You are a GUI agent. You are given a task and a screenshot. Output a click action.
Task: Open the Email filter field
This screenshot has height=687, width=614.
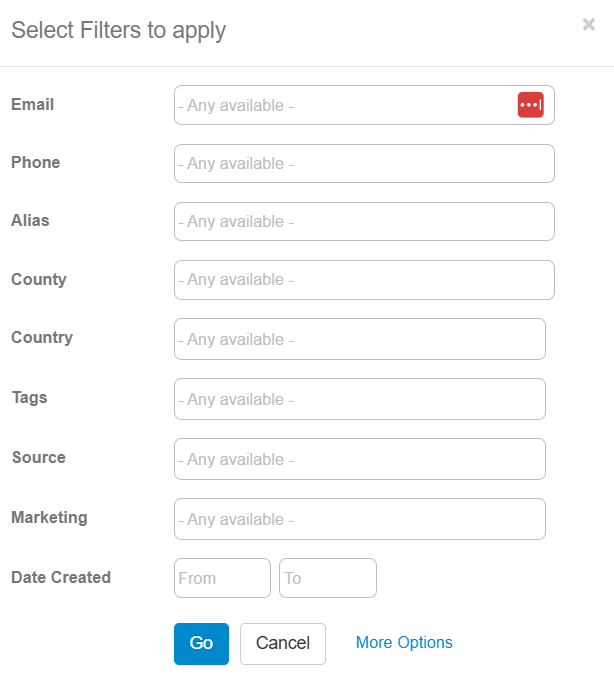coord(364,105)
